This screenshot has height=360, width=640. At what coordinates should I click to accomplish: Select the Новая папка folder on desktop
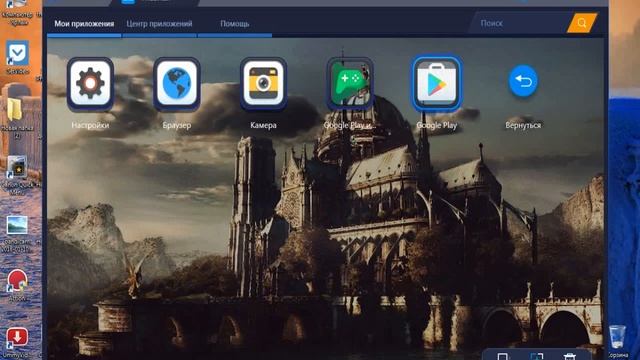(x=16, y=118)
